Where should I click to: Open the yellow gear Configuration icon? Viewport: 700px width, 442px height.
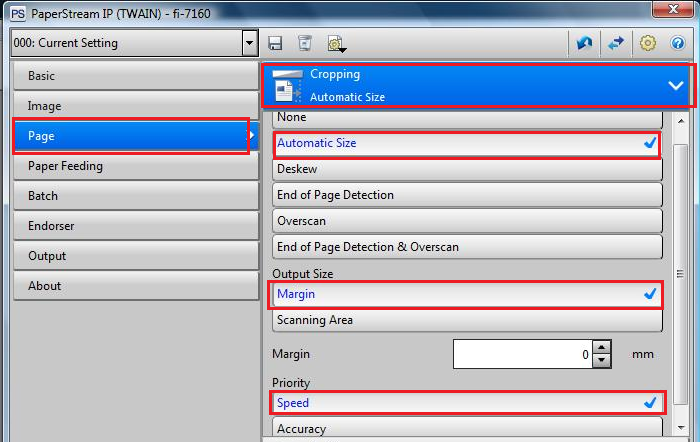pos(648,43)
